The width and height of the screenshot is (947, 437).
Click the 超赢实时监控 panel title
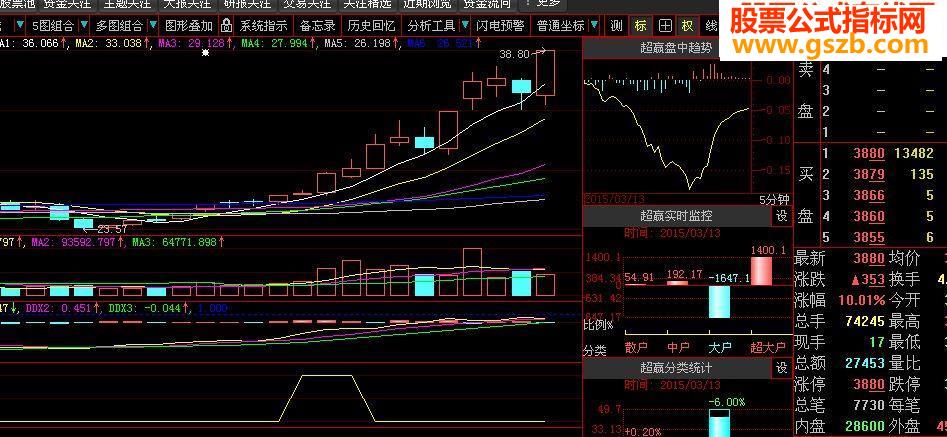pyautogui.click(x=676, y=215)
